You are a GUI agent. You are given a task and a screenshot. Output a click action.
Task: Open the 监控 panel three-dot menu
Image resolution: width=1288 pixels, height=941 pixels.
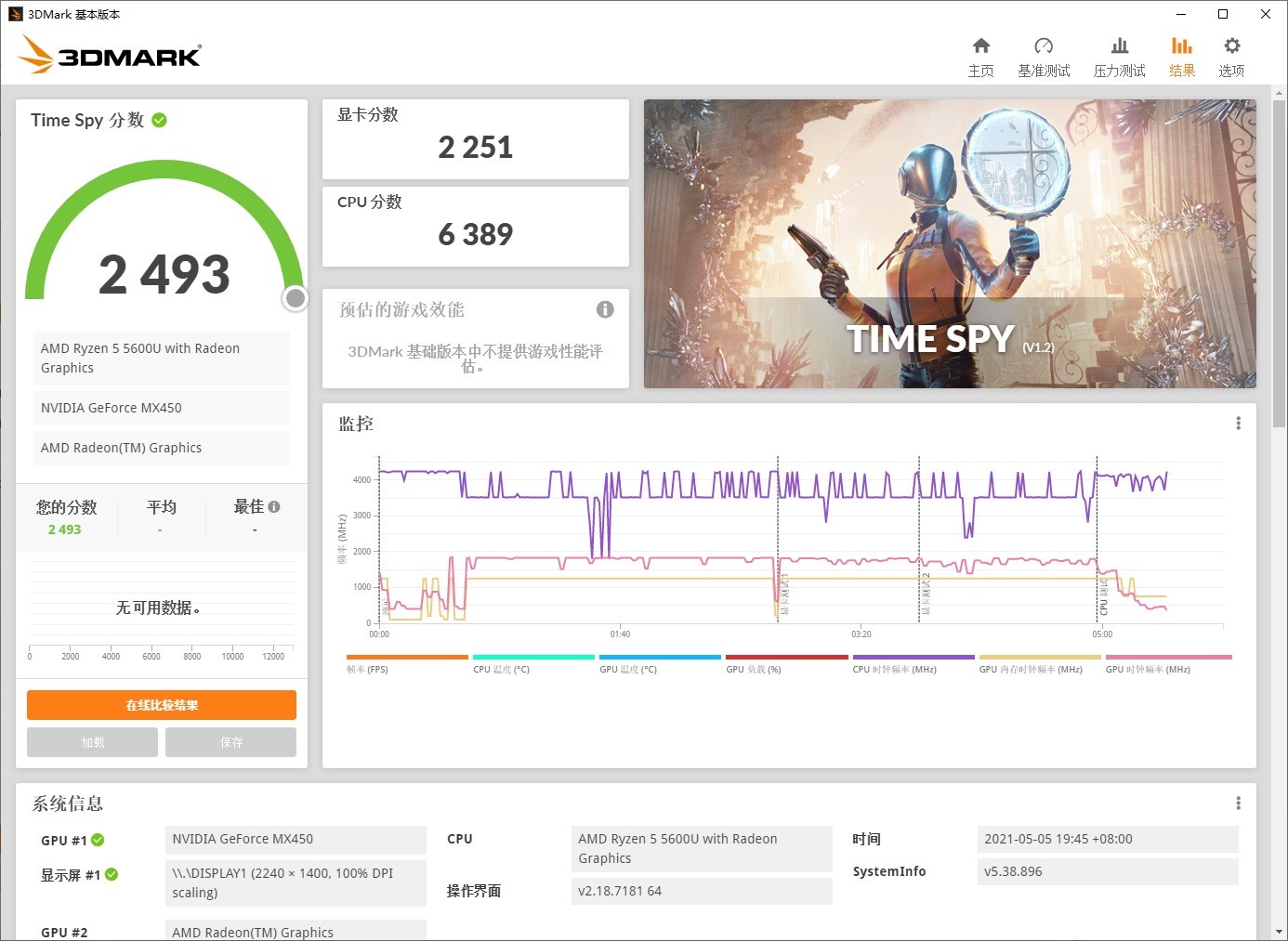tap(1238, 424)
